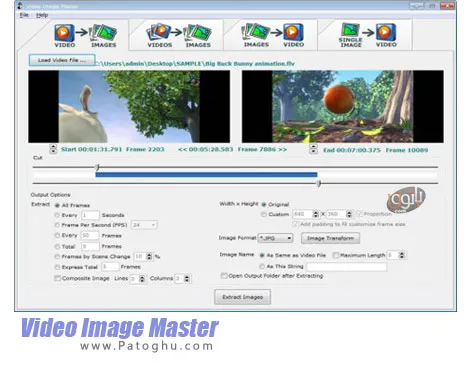Click the End 00:07:00.375 time text

[352, 150]
